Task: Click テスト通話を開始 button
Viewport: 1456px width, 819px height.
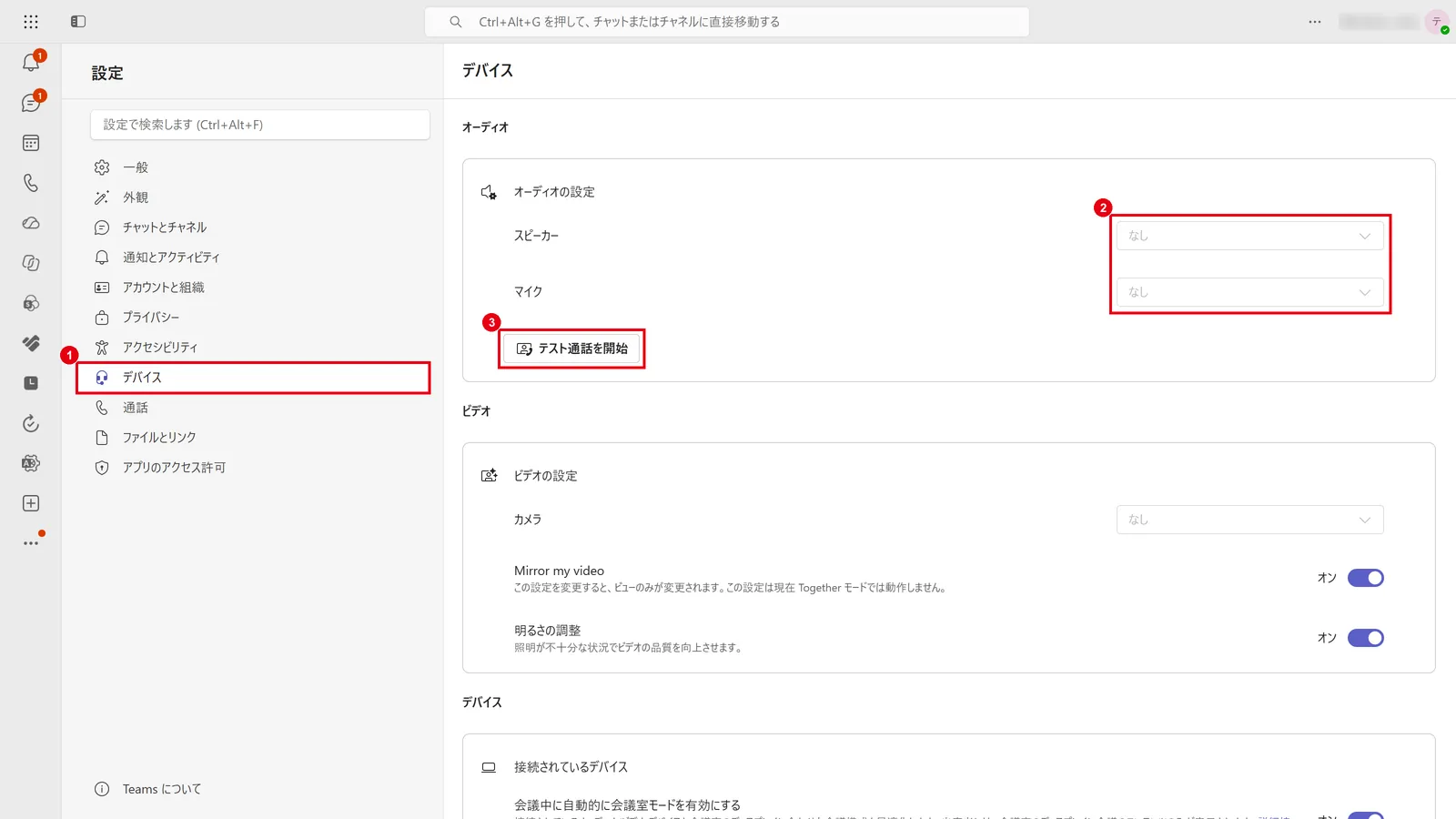Action: pyautogui.click(x=572, y=349)
